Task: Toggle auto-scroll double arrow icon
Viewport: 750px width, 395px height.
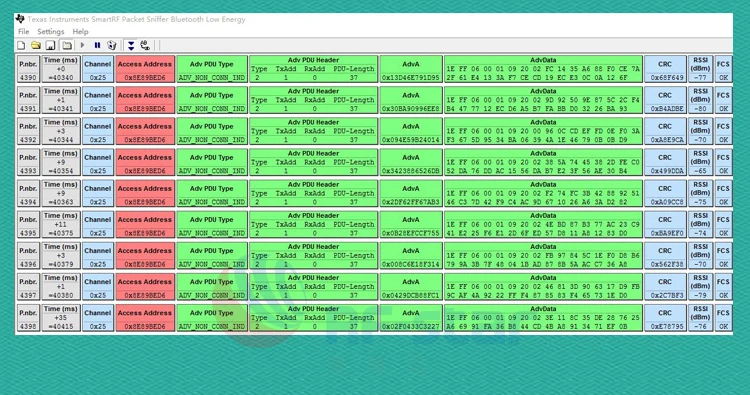Action: 131,45
